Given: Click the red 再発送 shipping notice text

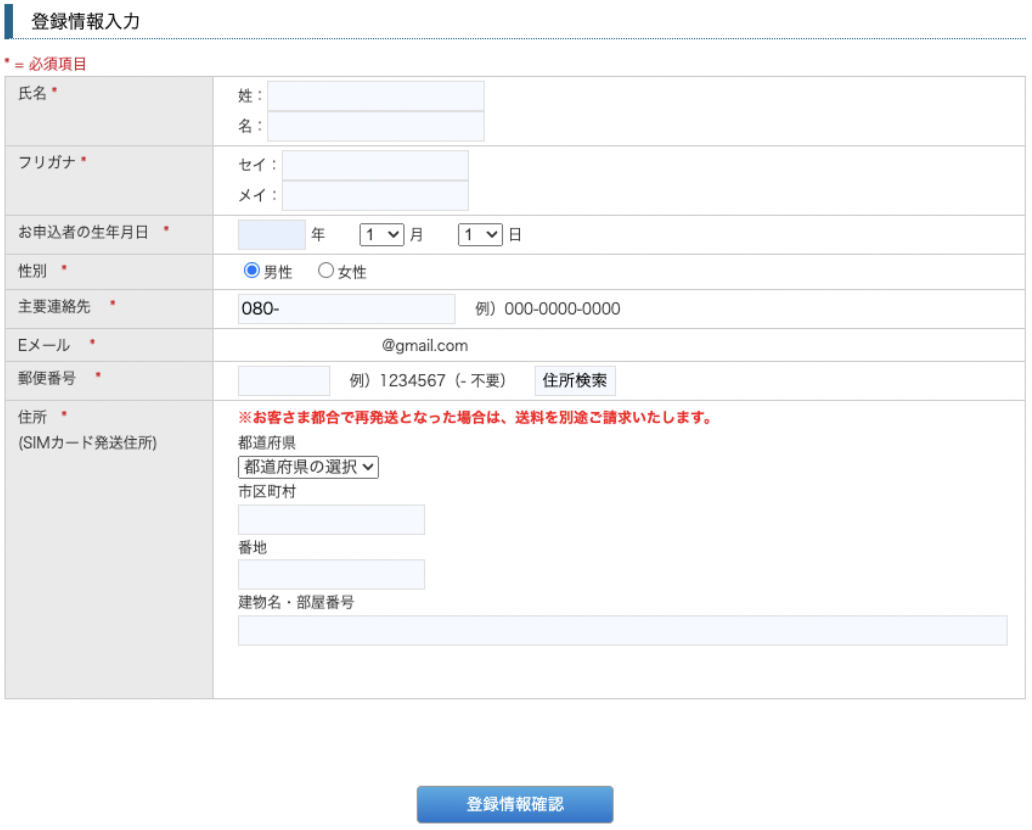Looking at the screenshot, I should click(474, 418).
